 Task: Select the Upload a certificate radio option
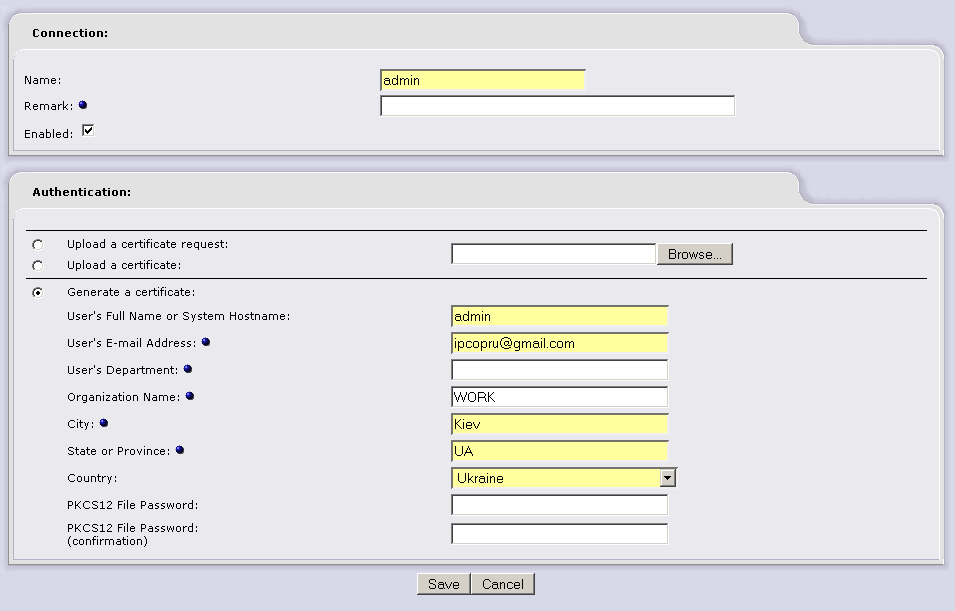[x=38, y=266]
